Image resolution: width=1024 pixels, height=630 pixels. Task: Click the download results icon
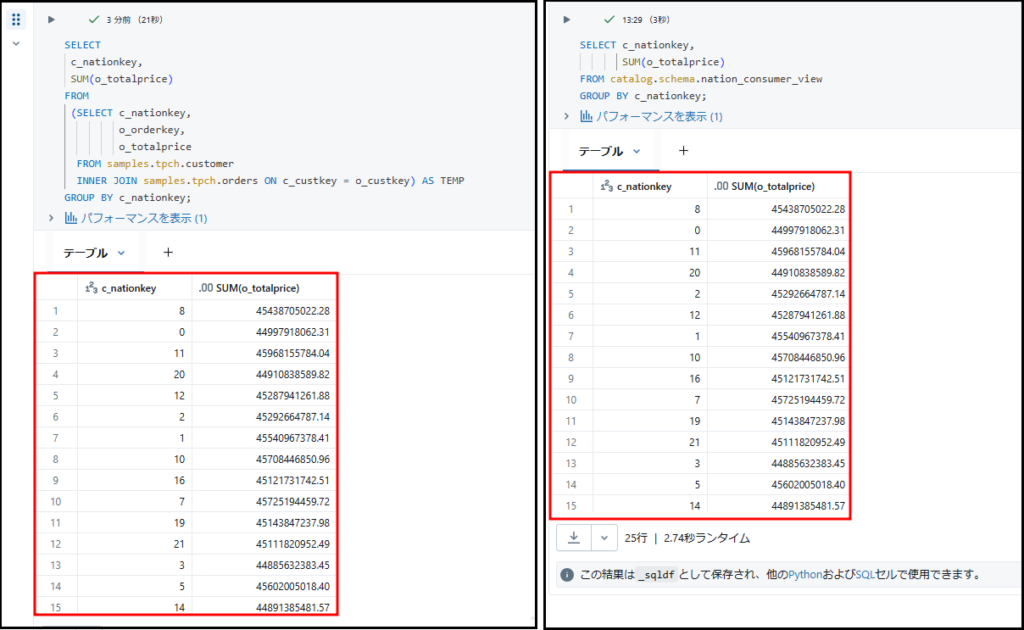click(574, 537)
